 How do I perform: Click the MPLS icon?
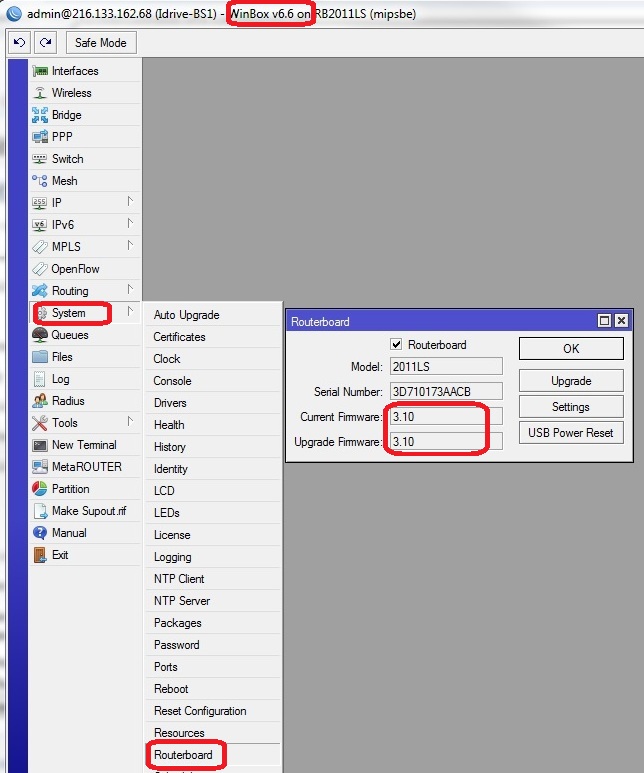(40, 246)
